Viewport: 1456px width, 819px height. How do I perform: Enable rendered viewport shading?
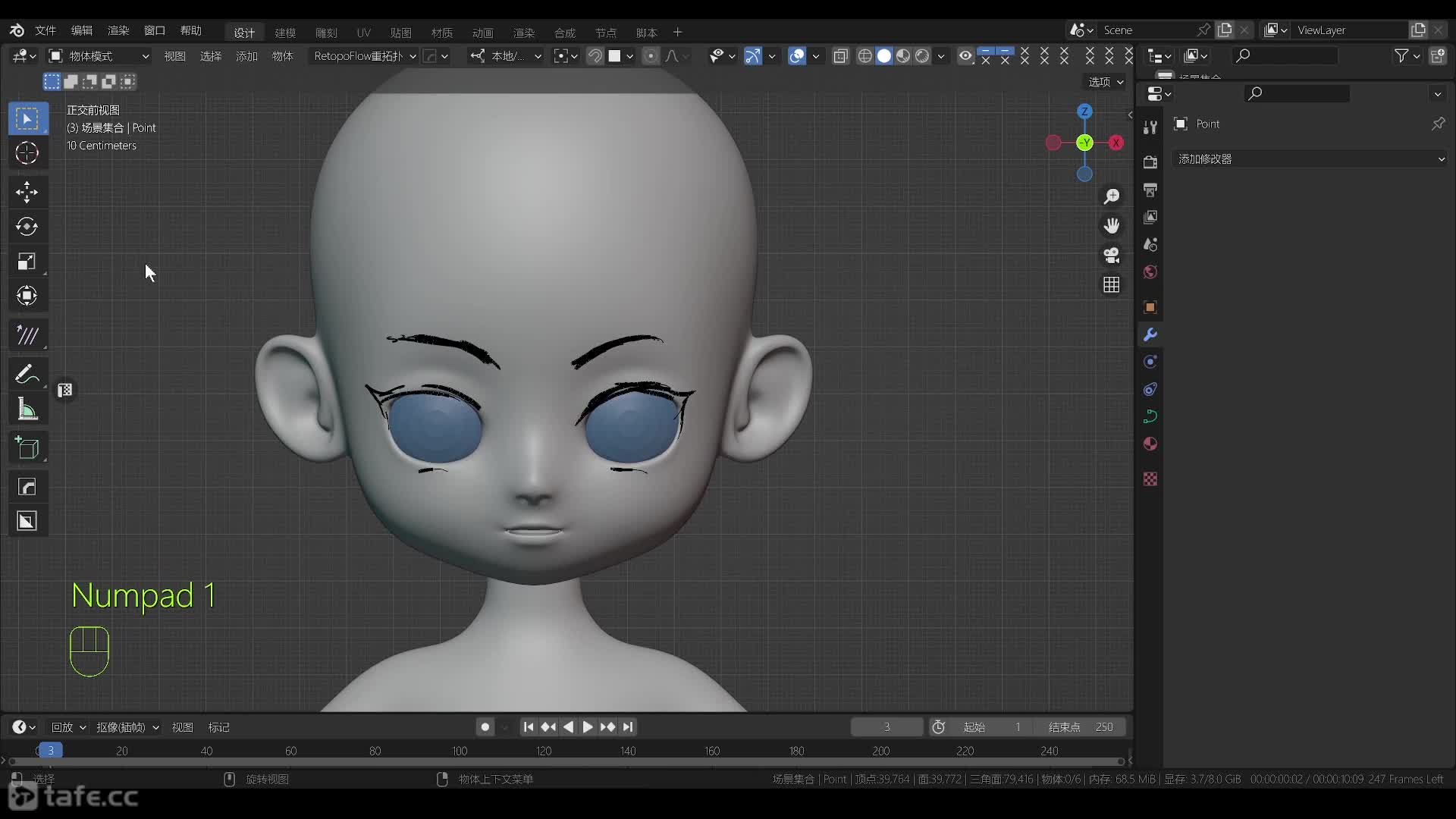922,56
